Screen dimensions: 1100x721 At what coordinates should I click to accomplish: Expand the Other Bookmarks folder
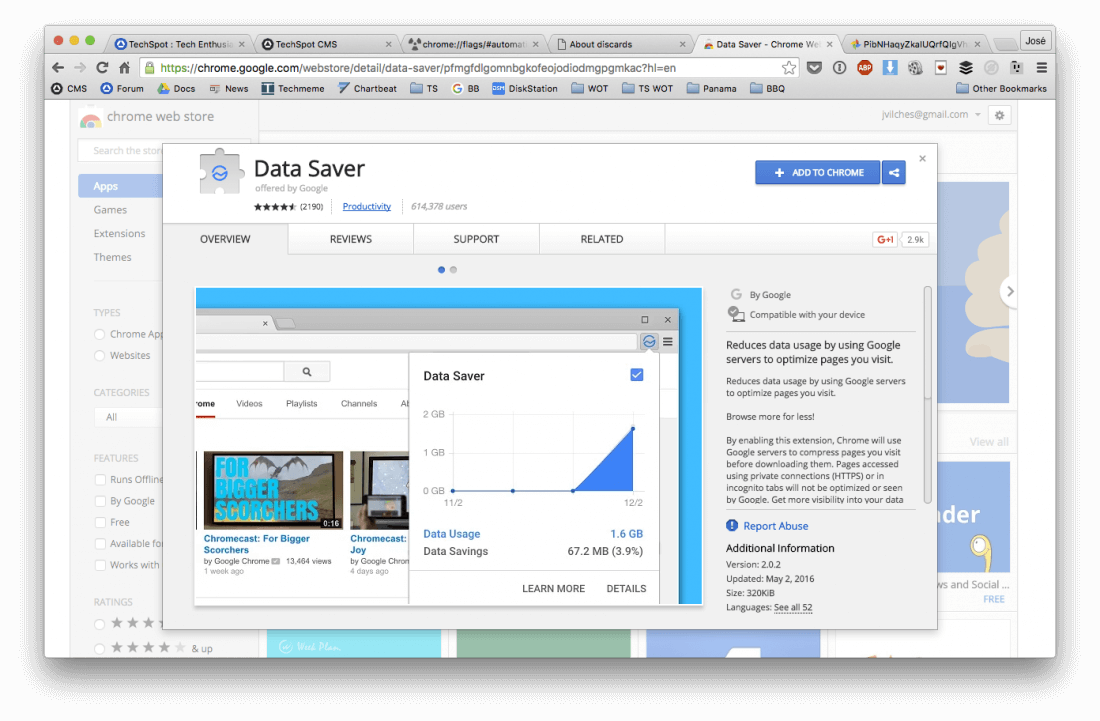pyautogui.click(x=1001, y=88)
